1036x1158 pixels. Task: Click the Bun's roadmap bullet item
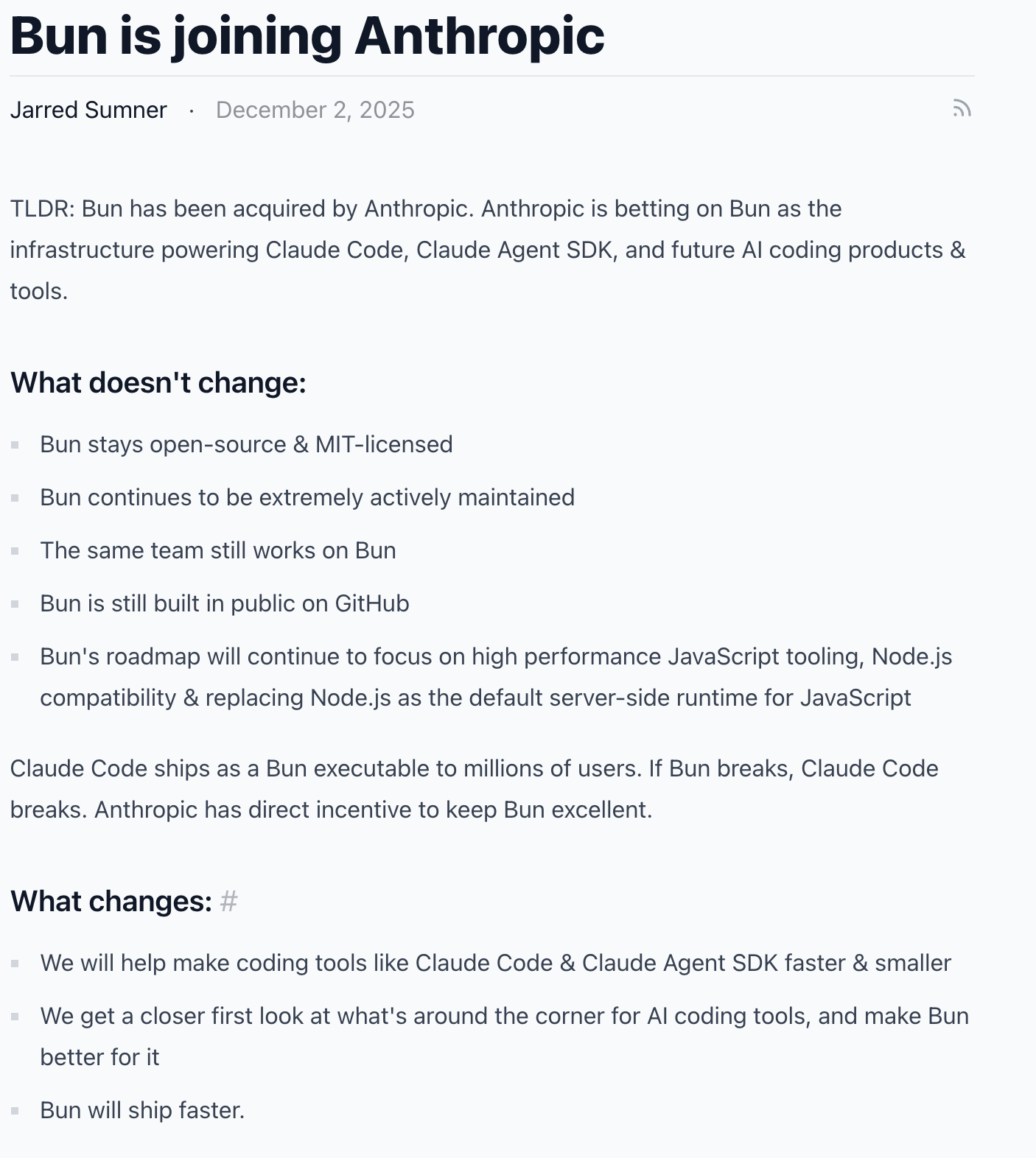point(496,677)
